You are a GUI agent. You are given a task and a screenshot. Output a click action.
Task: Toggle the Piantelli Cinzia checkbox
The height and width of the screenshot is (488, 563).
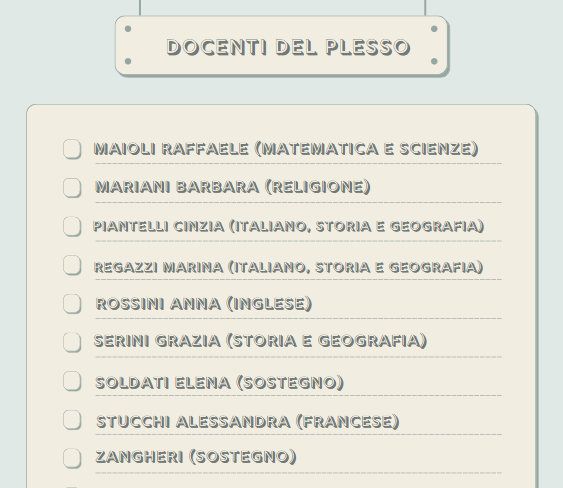coord(72,226)
